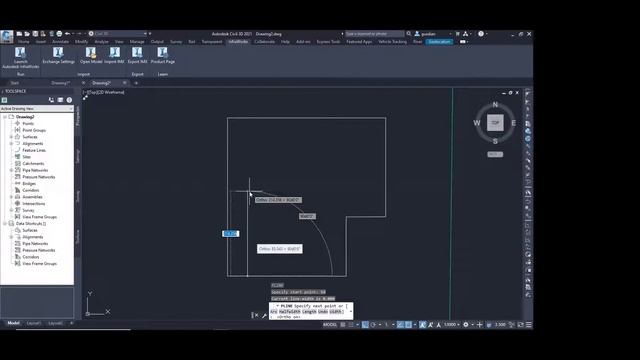Click Plot printer icon in quick access toolbar
Screen dimensions: 640x360
pos(59,34)
